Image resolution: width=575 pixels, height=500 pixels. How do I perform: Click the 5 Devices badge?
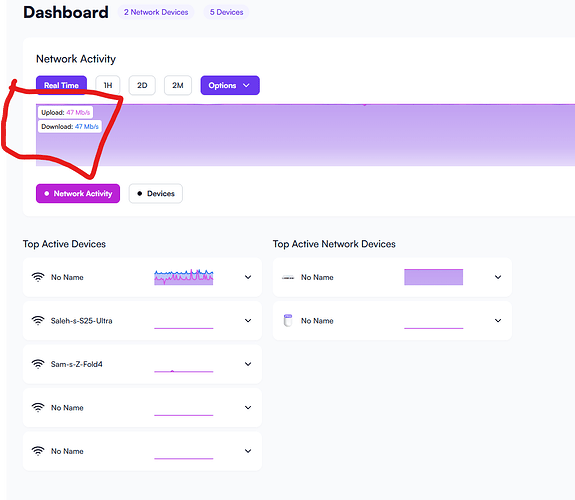coord(226,12)
